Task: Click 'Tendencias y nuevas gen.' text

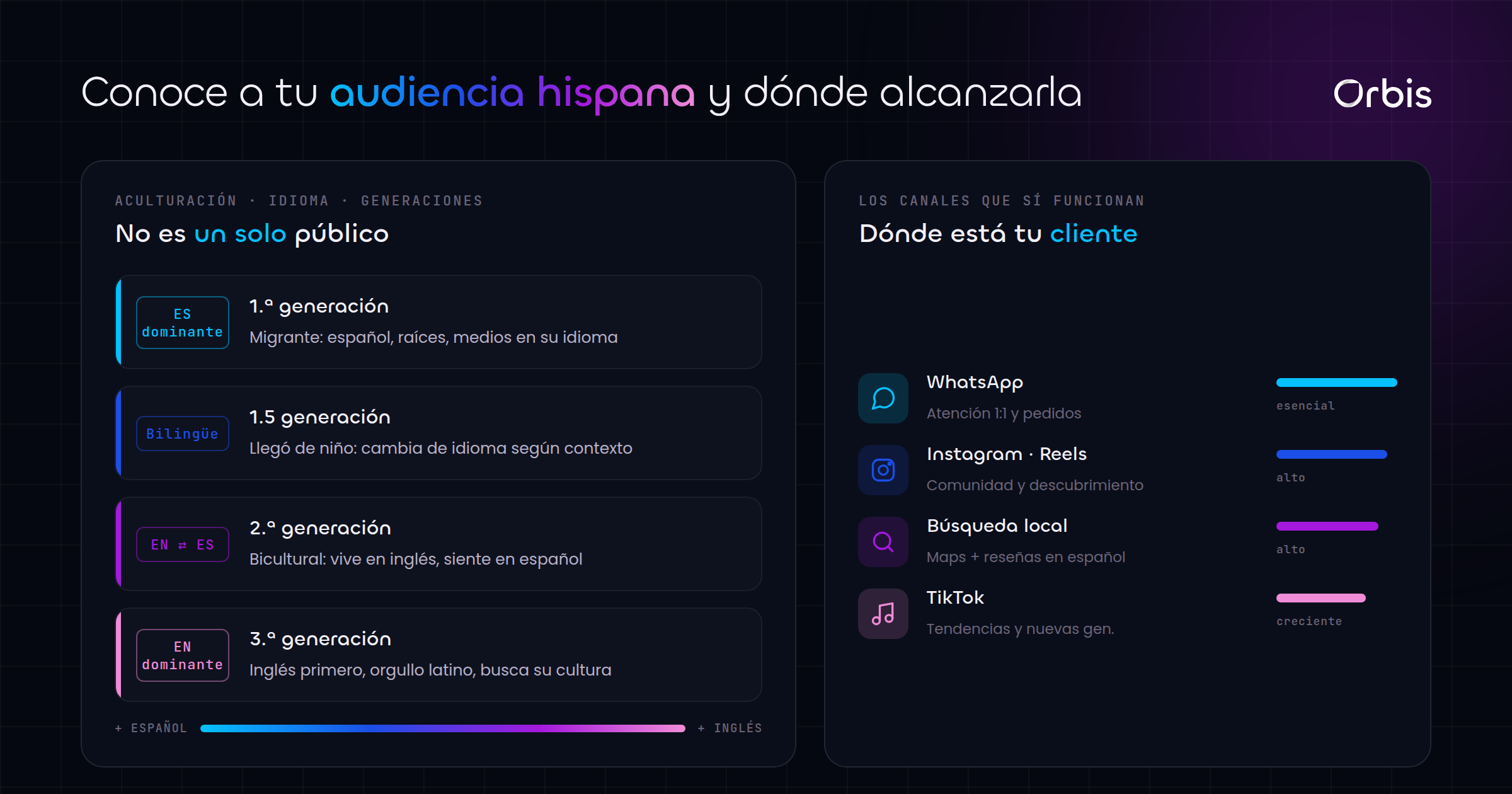Action: coord(1020,629)
